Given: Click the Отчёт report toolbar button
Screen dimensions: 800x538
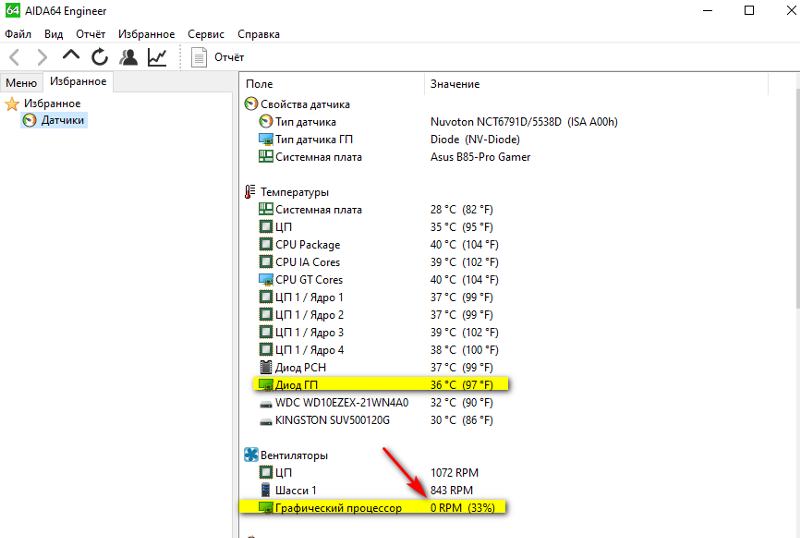Looking at the screenshot, I should pyautogui.click(x=217, y=57).
